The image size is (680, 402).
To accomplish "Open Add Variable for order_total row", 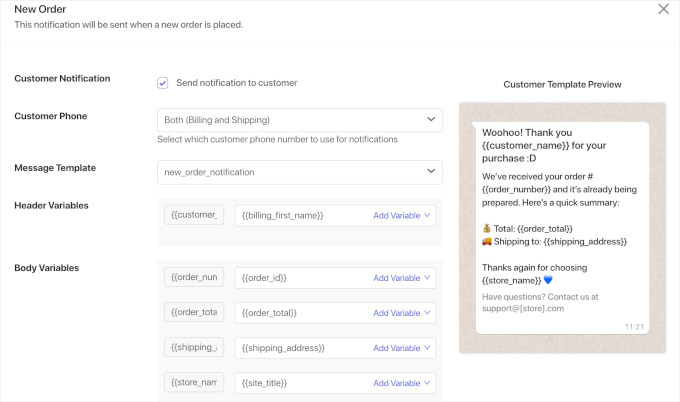I will [402, 313].
